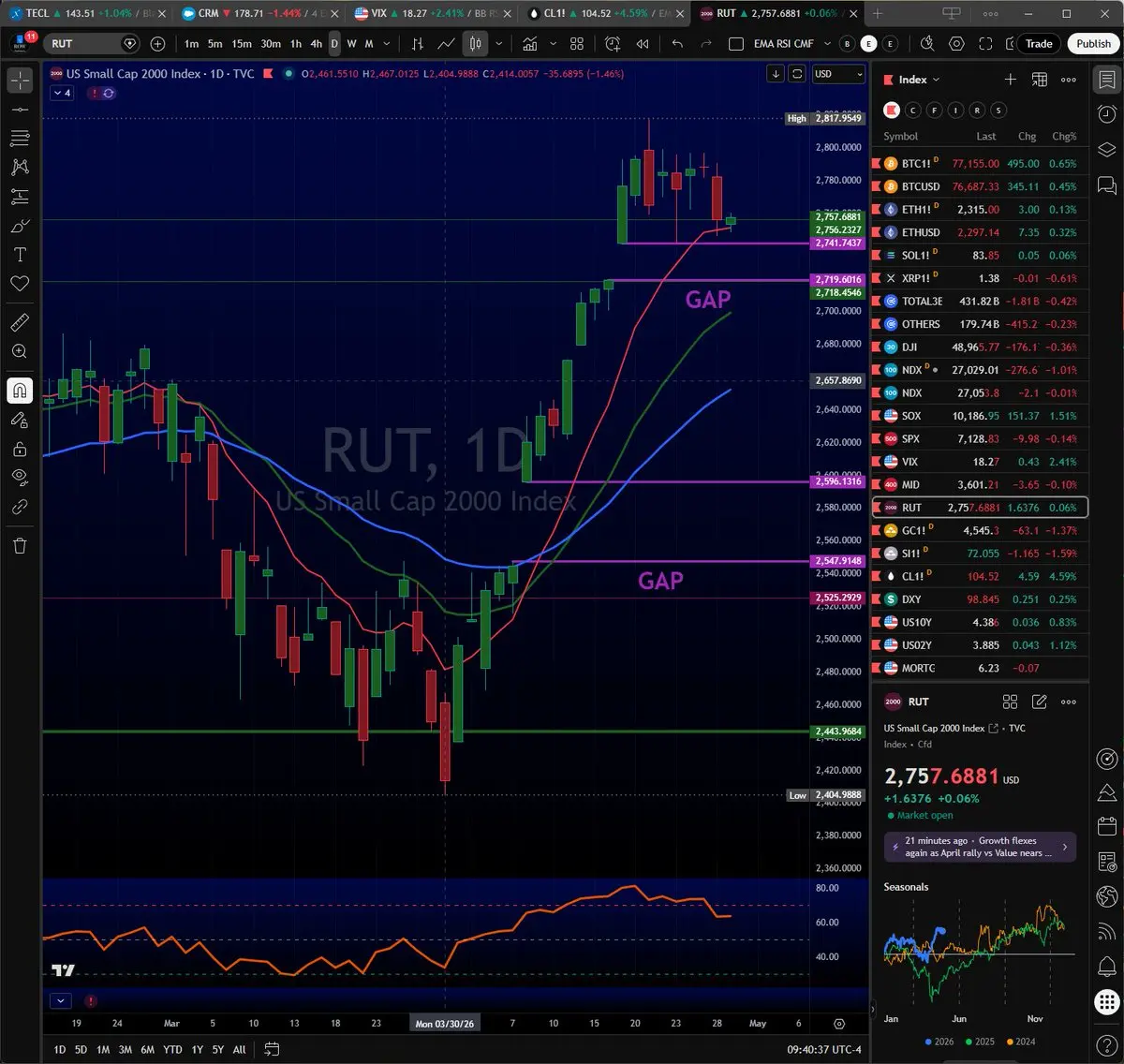Switch chart to weekly W interval

tap(351, 44)
